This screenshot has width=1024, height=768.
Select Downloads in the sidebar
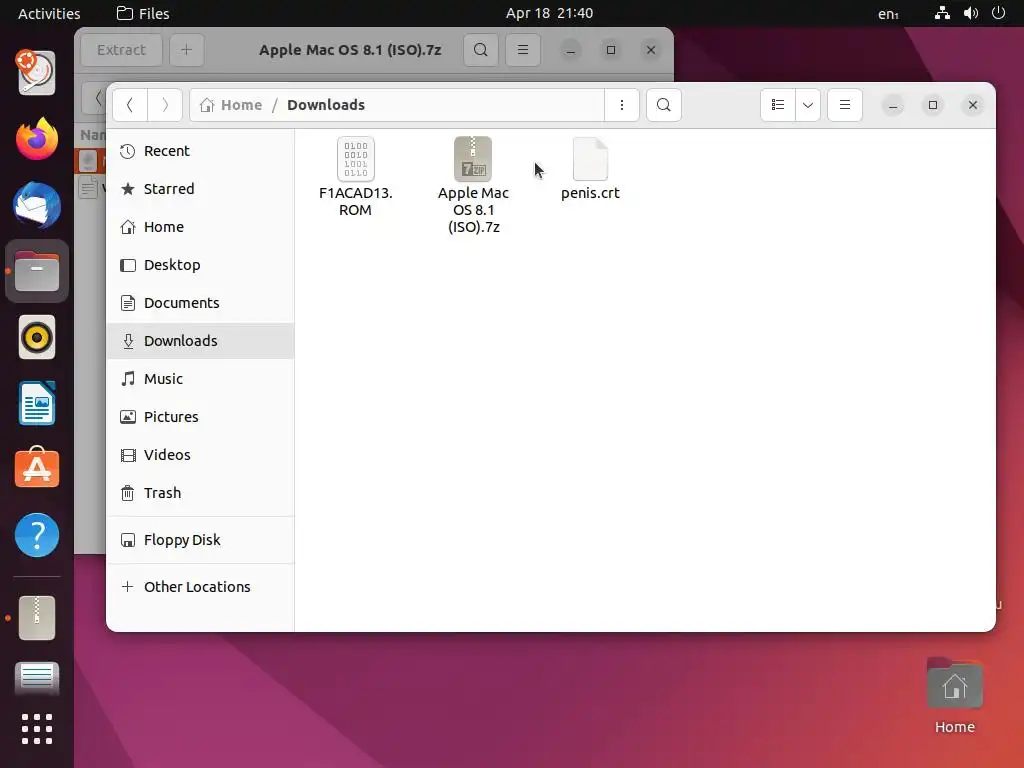pos(200,341)
